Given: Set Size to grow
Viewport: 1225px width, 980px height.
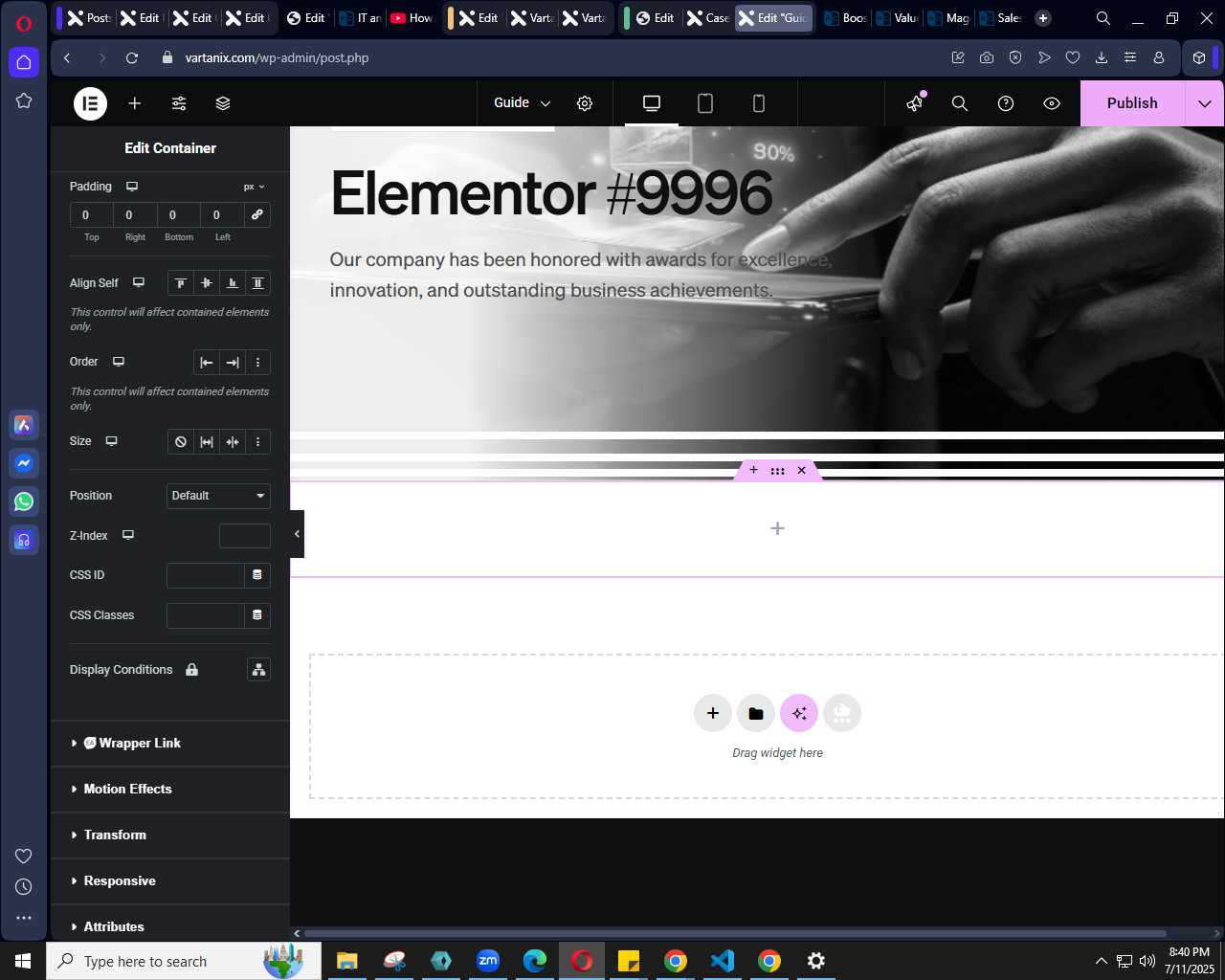Looking at the screenshot, I should tap(206, 442).
